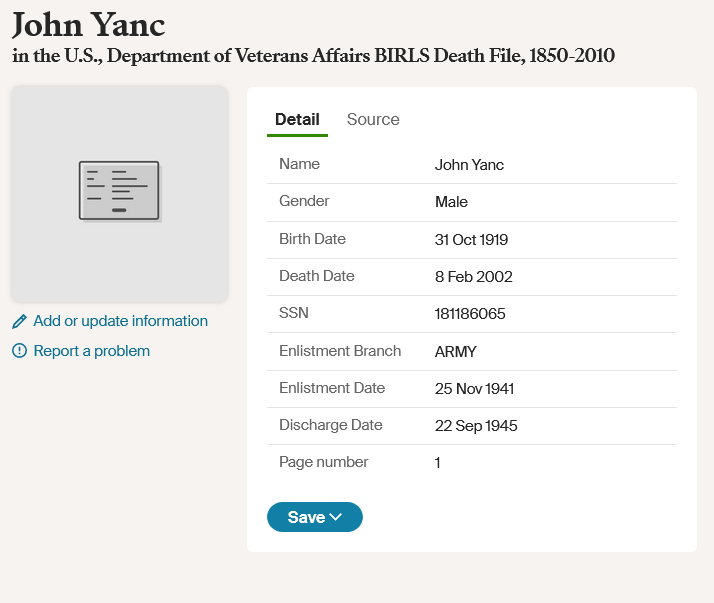Click the Enlistment Date value 25 Nov 1941
This screenshot has width=714, height=603.
click(x=474, y=388)
